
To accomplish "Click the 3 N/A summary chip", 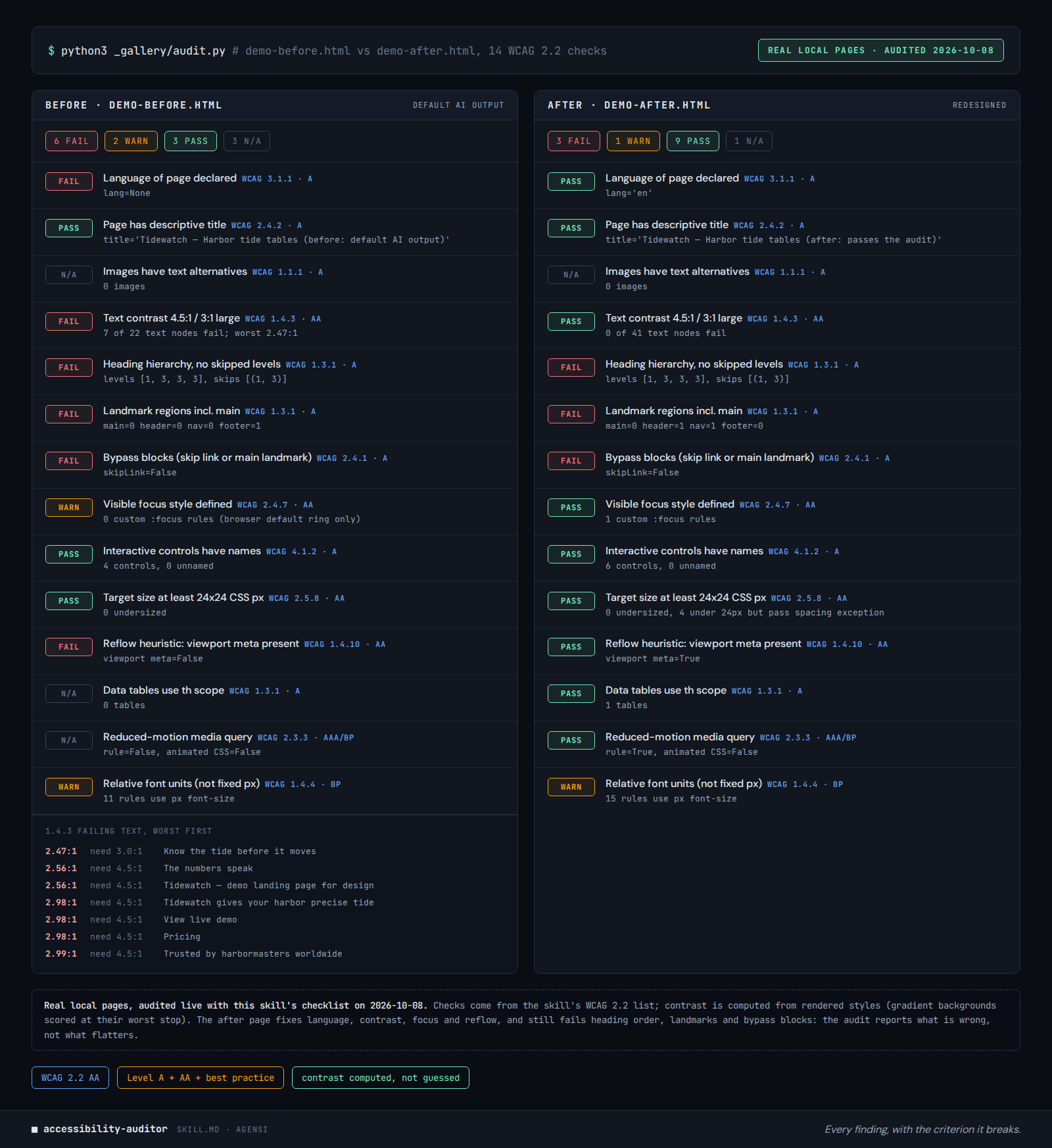I will pyautogui.click(x=247, y=141).
